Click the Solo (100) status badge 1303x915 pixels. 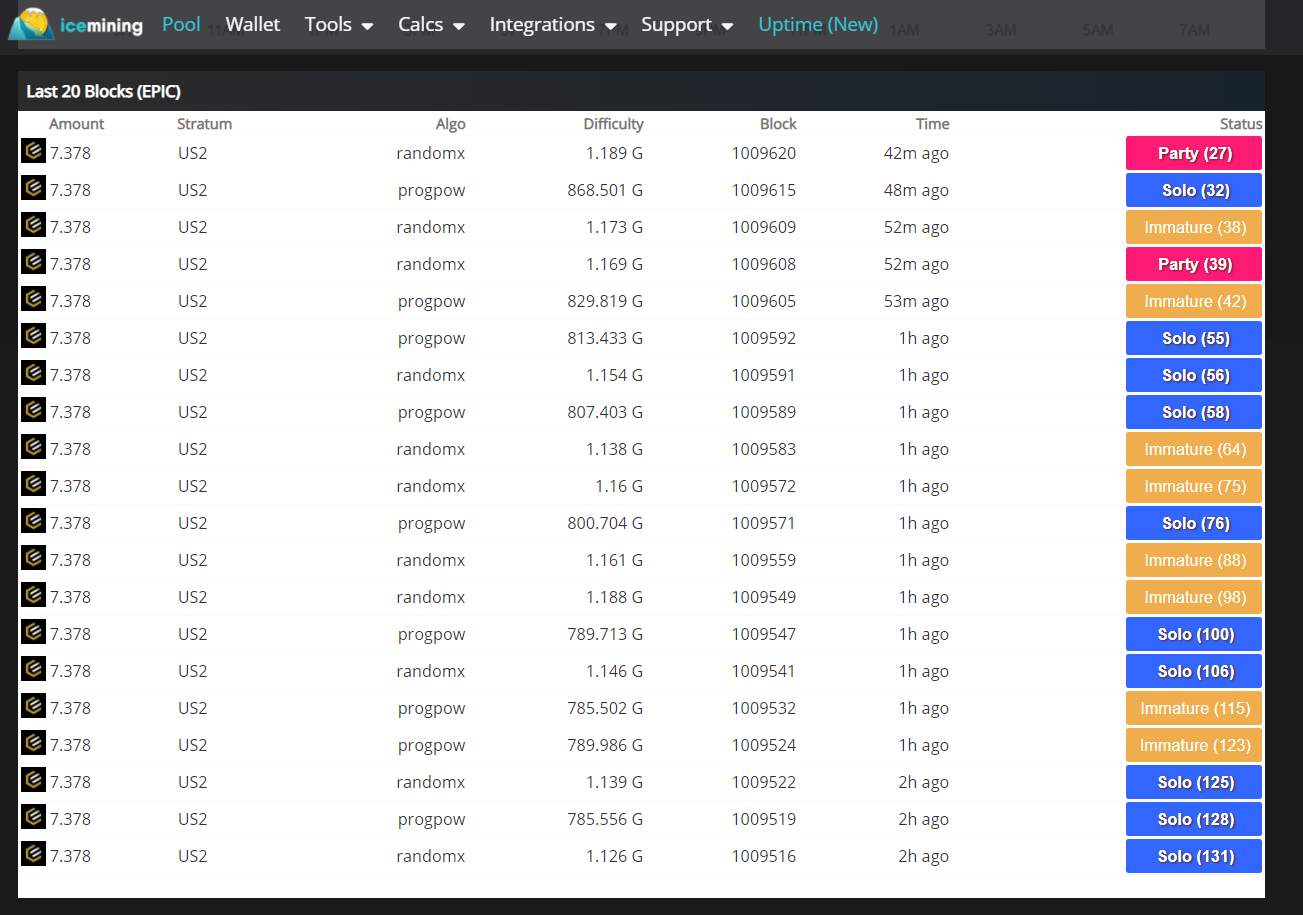1194,634
